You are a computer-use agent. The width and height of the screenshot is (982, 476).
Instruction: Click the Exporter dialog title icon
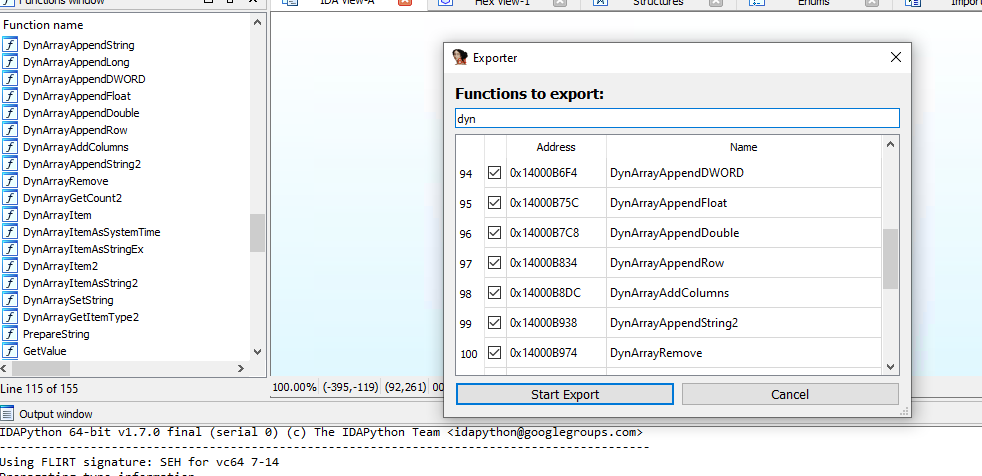pos(460,58)
